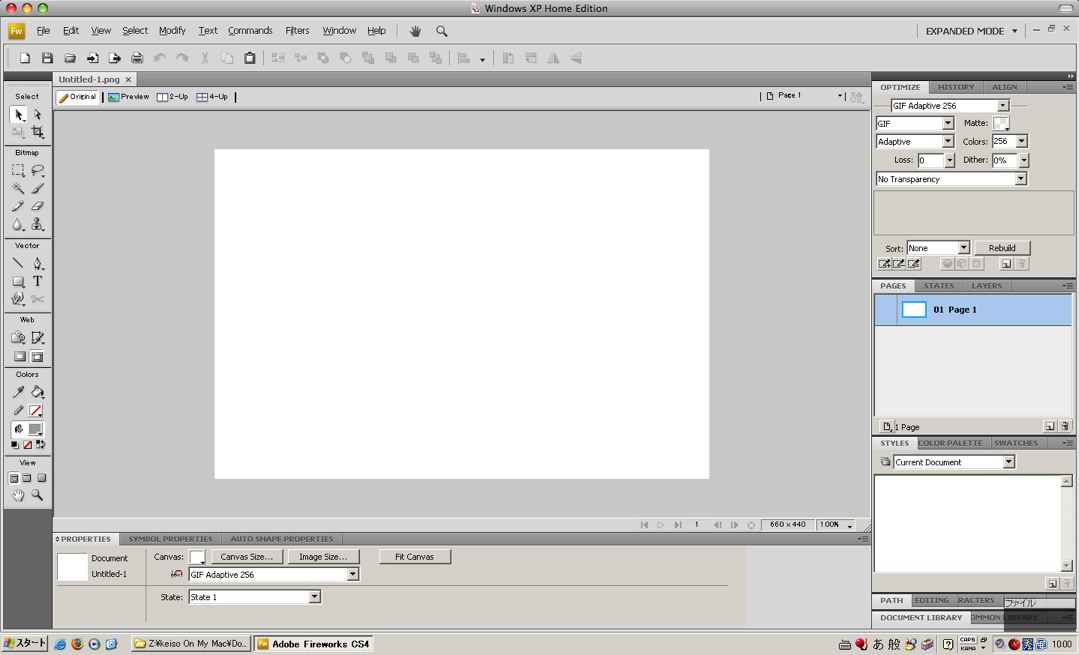Choose the Lasso tool
The width and height of the screenshot is (1079, 655).
[37, 171]
